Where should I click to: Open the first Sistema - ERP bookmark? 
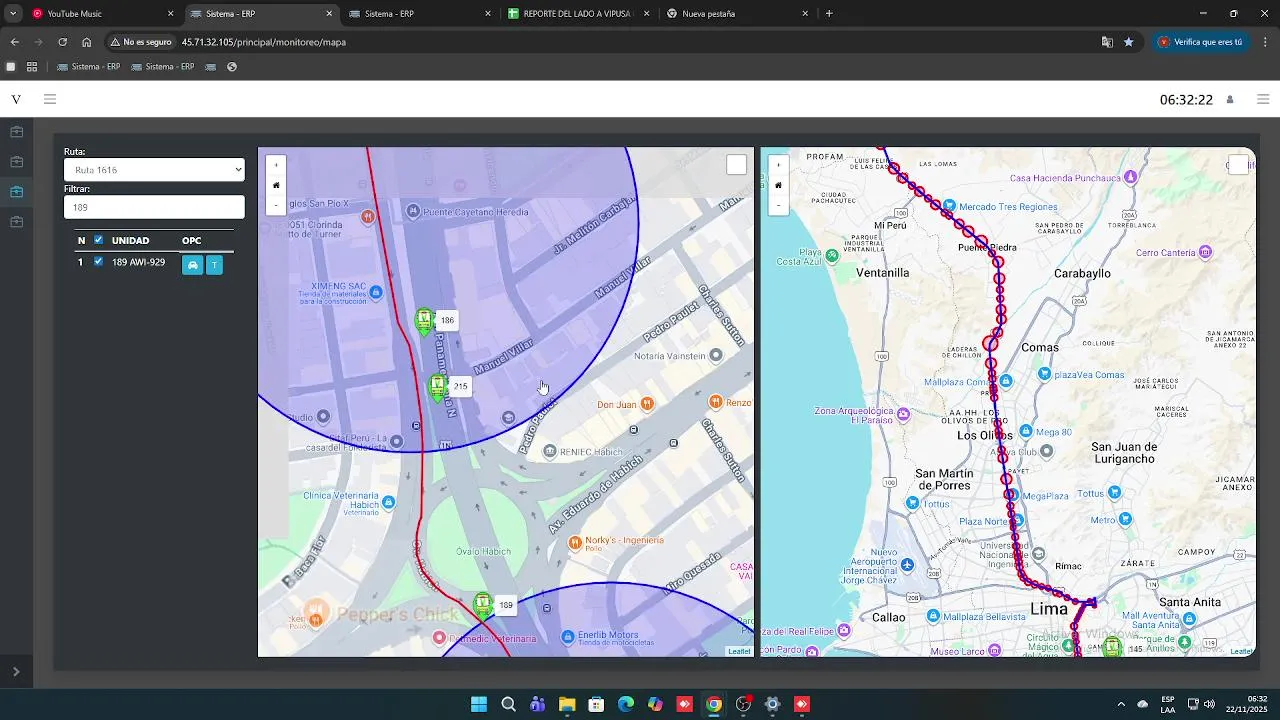coord(88,67)
